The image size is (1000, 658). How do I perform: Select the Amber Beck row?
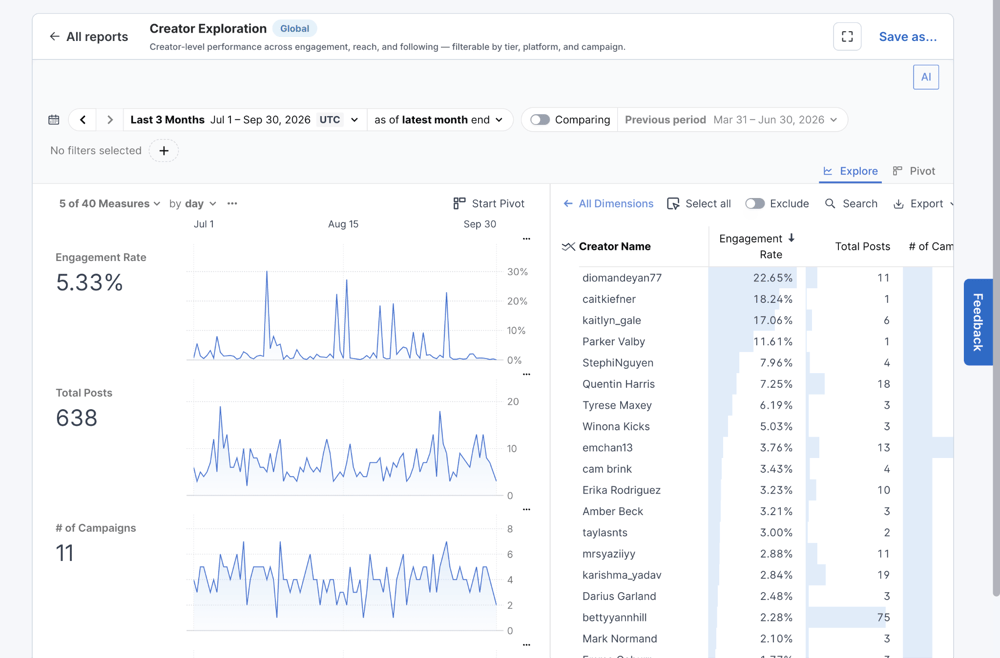pos(757,511)
